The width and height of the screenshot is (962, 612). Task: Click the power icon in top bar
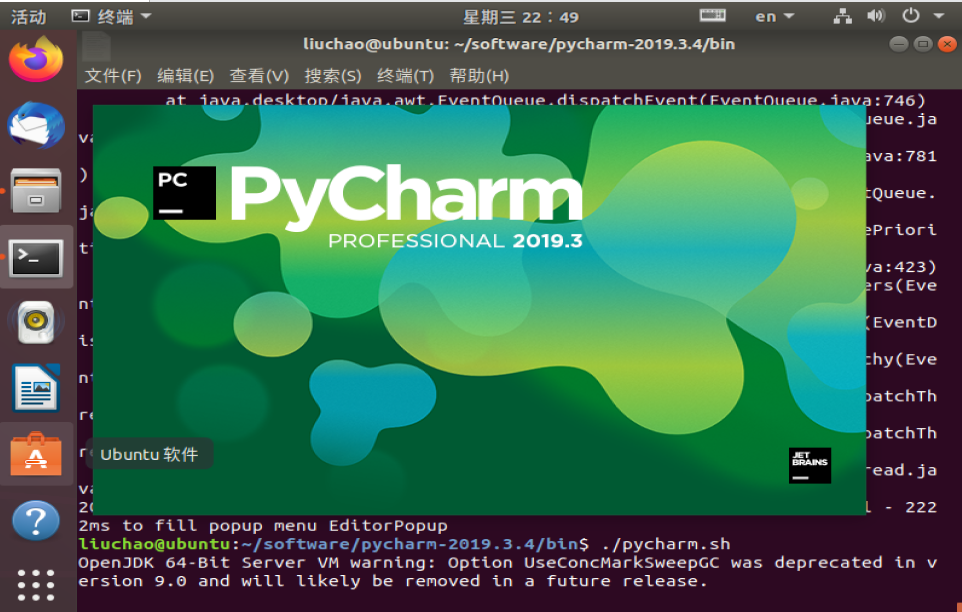click(x=910, y=16)
